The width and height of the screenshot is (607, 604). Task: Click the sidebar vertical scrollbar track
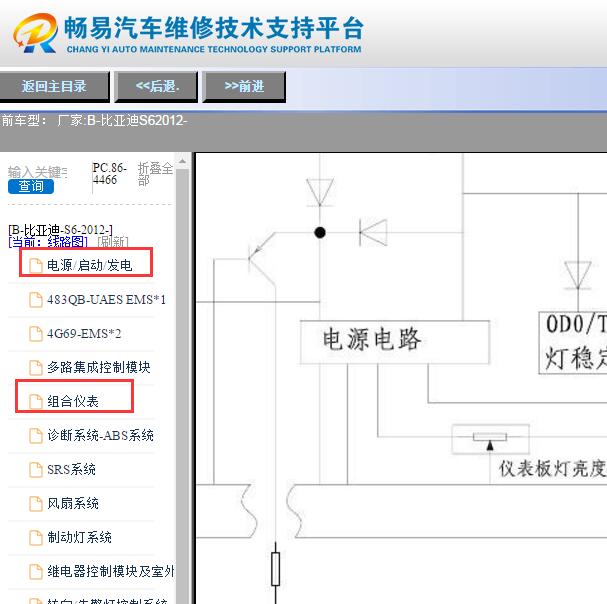pos(182,385)
